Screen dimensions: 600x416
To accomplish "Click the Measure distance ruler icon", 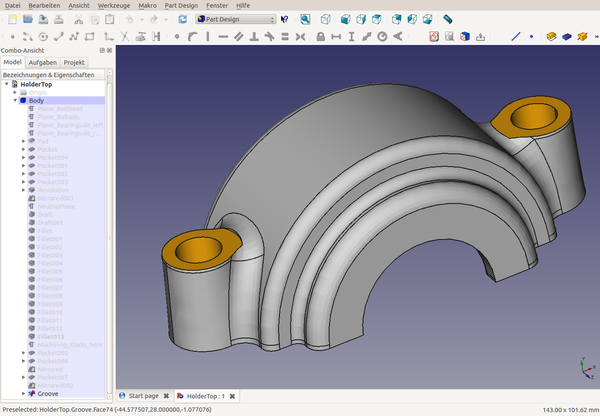I will click(x=448, y=19).
